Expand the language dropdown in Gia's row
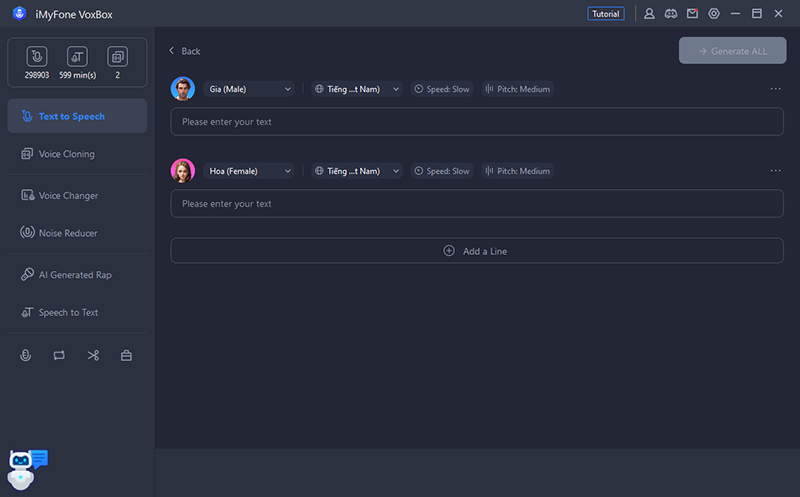 (357, 89)
